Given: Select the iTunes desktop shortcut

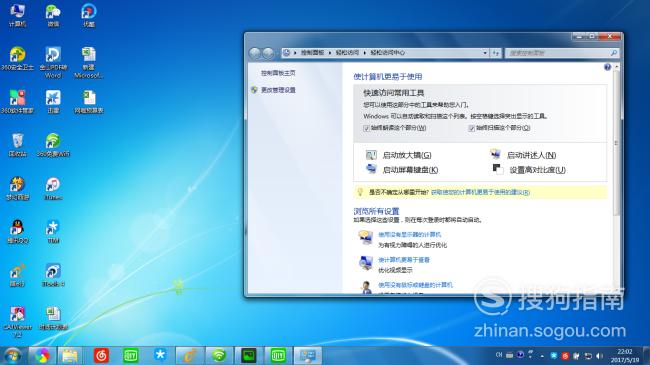Looking at the screenshot, I should (53, 189).
